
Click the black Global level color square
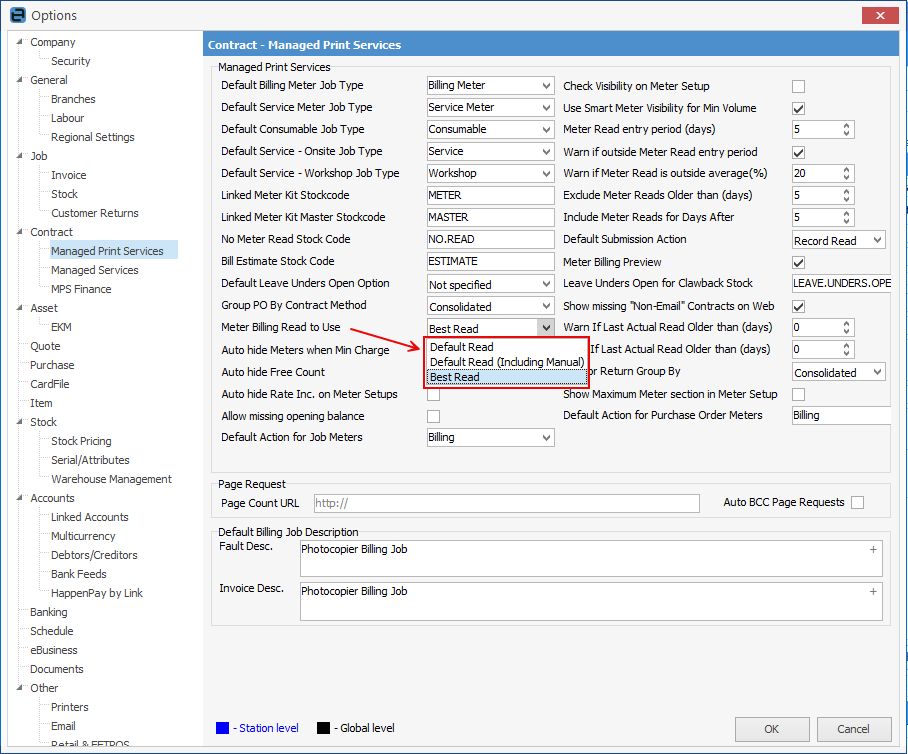(323, 728)
